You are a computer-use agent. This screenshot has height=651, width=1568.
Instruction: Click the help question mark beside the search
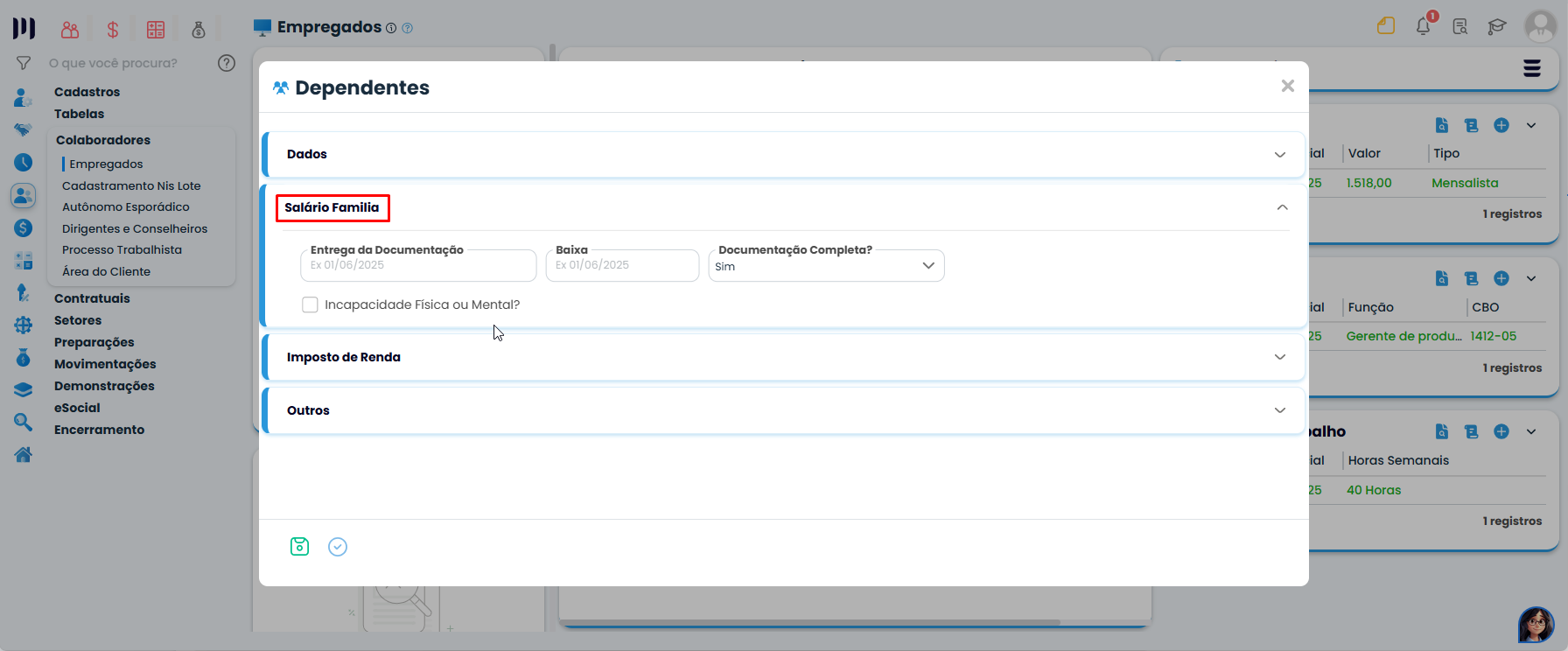[x=227, y=63]
